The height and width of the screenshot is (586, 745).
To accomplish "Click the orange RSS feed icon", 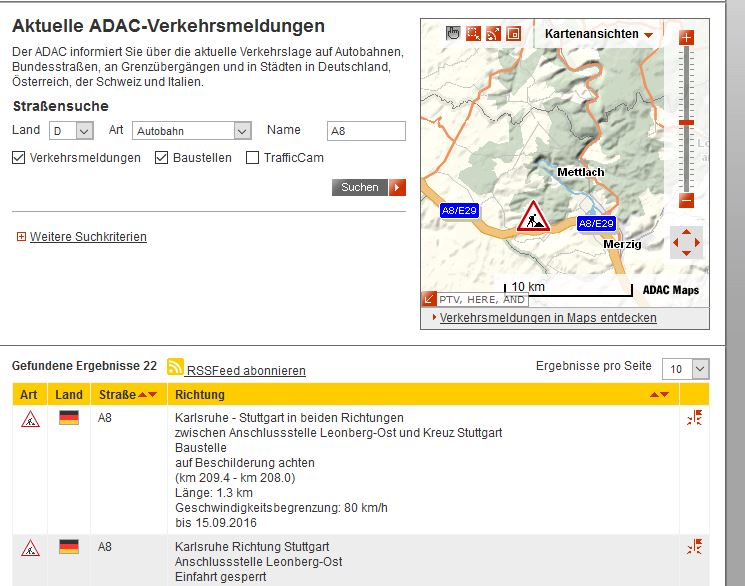I will [175, 367].
